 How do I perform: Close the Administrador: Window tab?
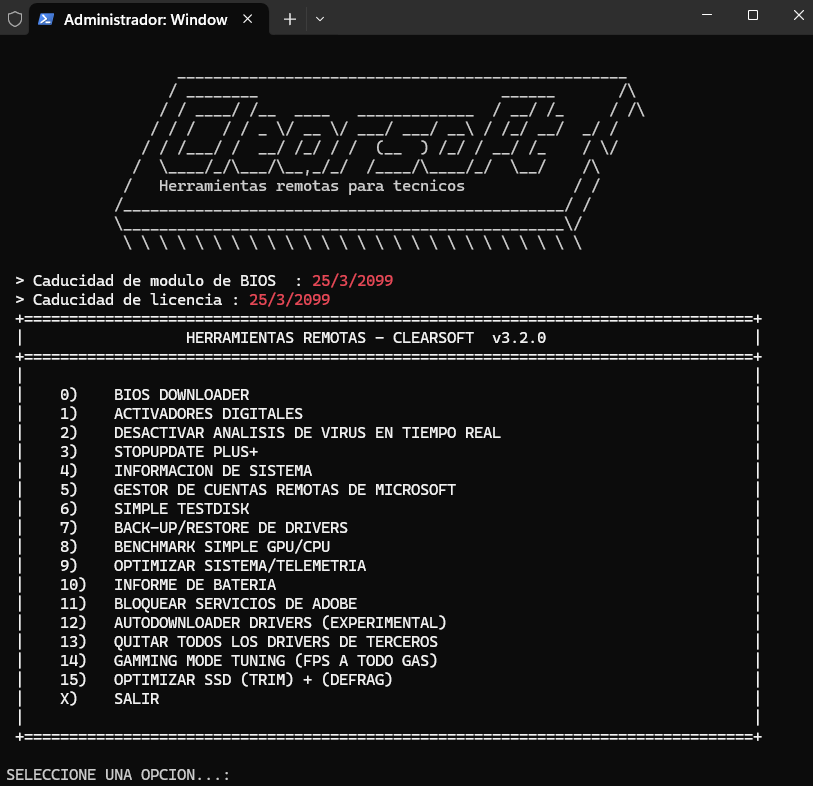pos(248,19)
